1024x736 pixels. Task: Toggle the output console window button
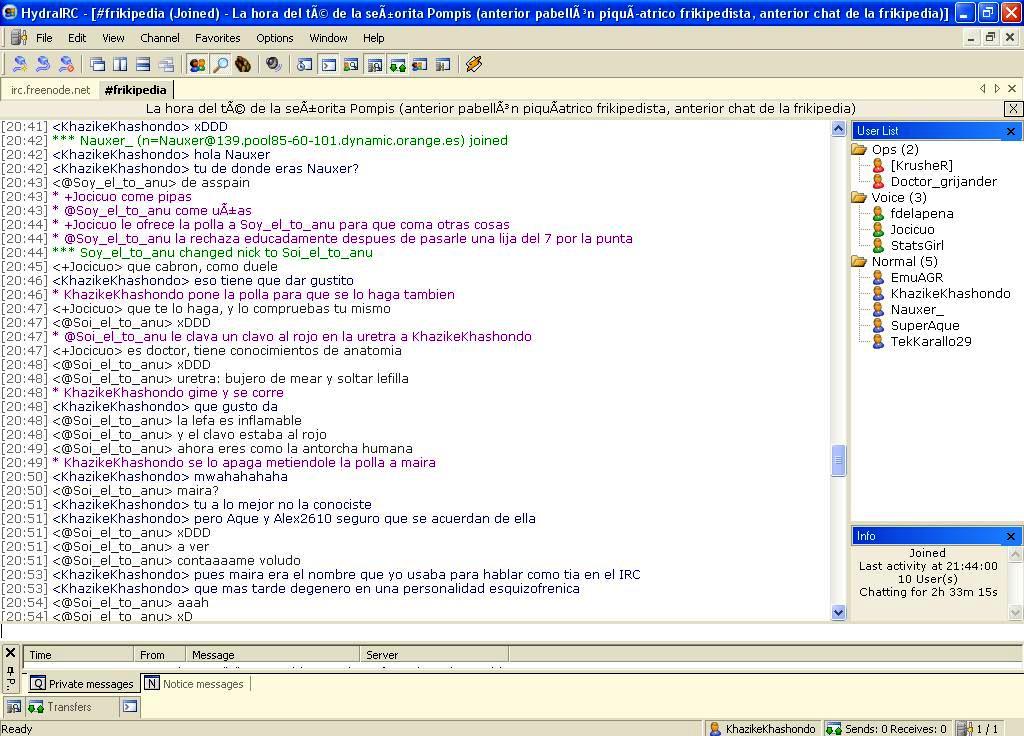tap(328, 64)
